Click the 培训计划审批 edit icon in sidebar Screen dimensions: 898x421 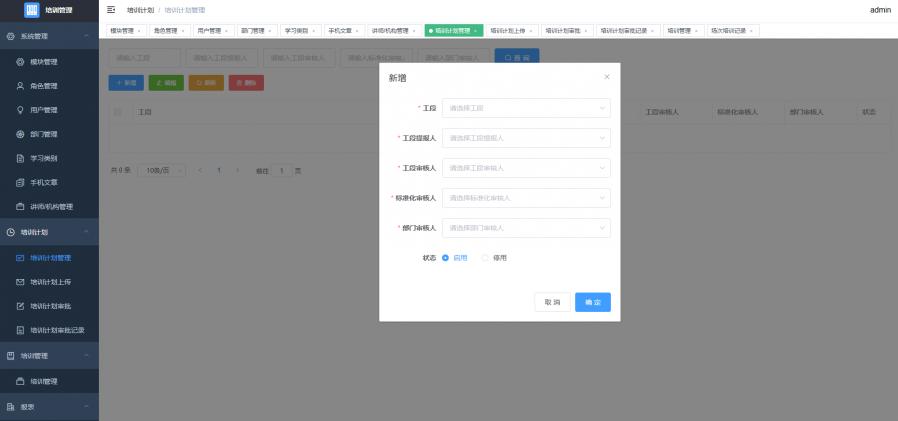tap(20, 306)
